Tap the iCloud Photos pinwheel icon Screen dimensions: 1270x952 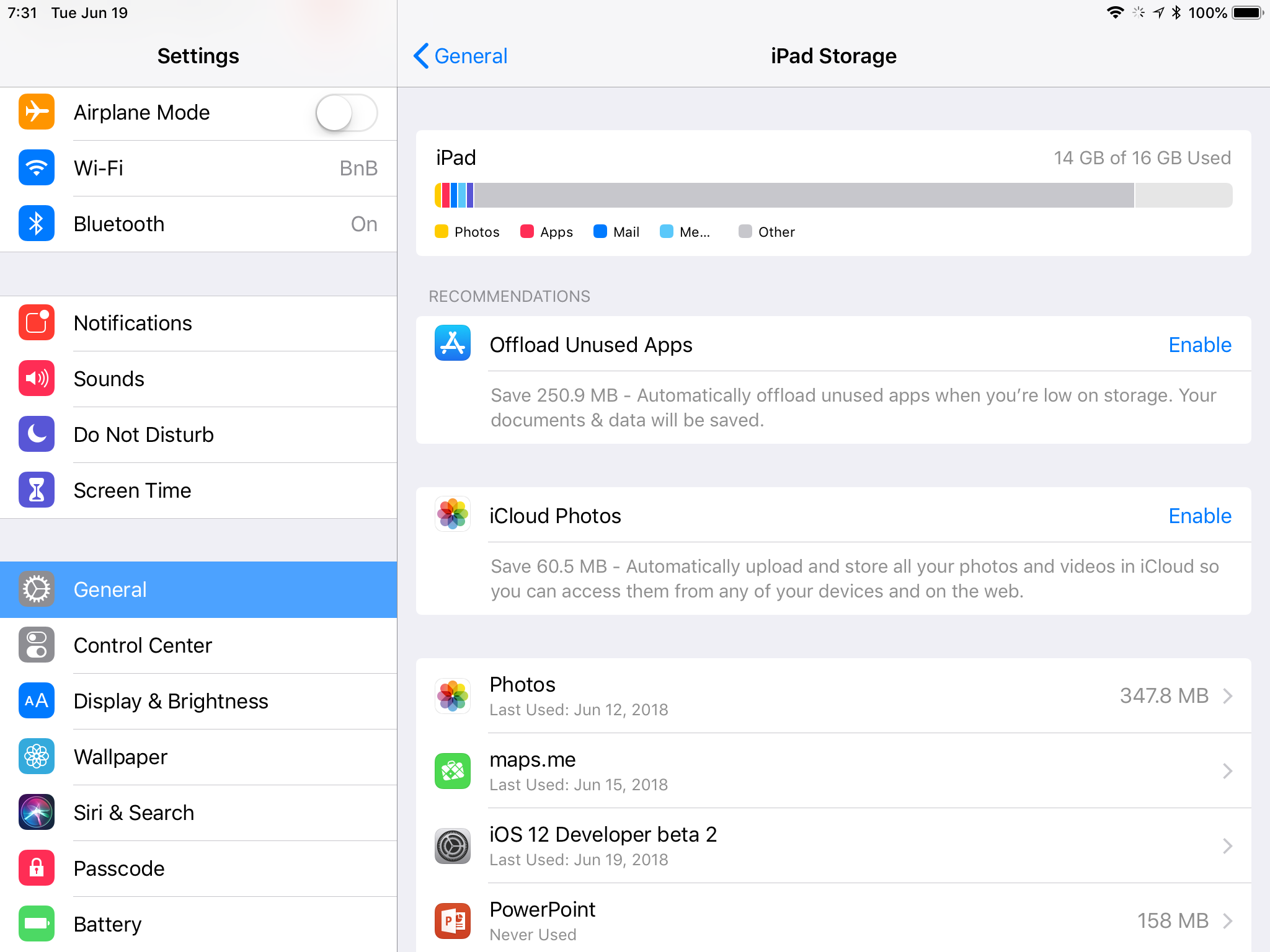click(x=453, y=514)
